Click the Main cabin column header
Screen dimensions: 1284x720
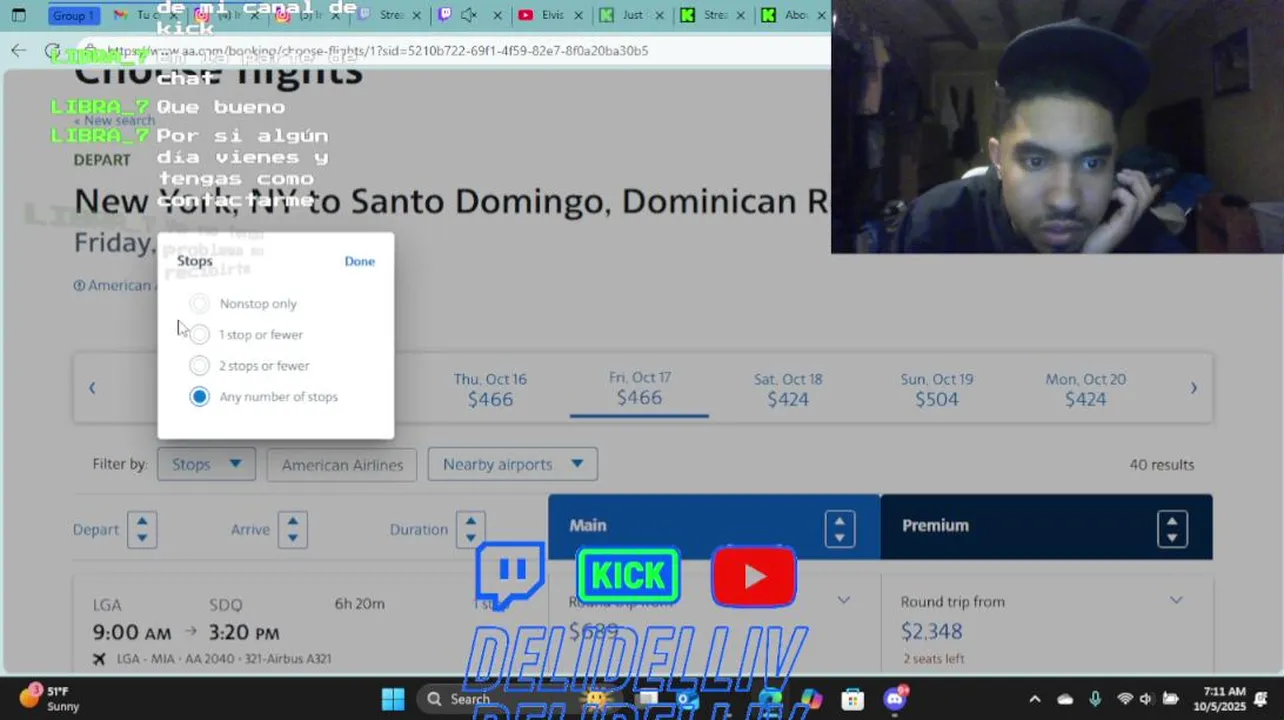tap(714, 526)
